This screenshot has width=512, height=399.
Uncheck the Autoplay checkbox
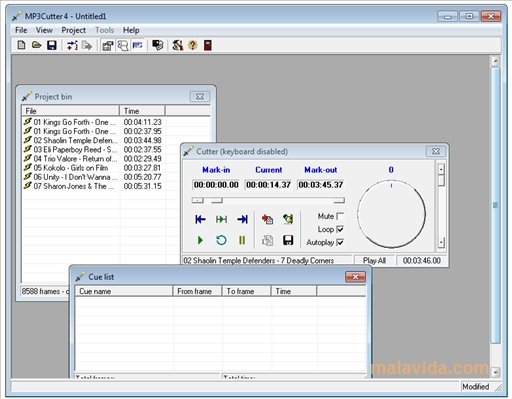340,242
